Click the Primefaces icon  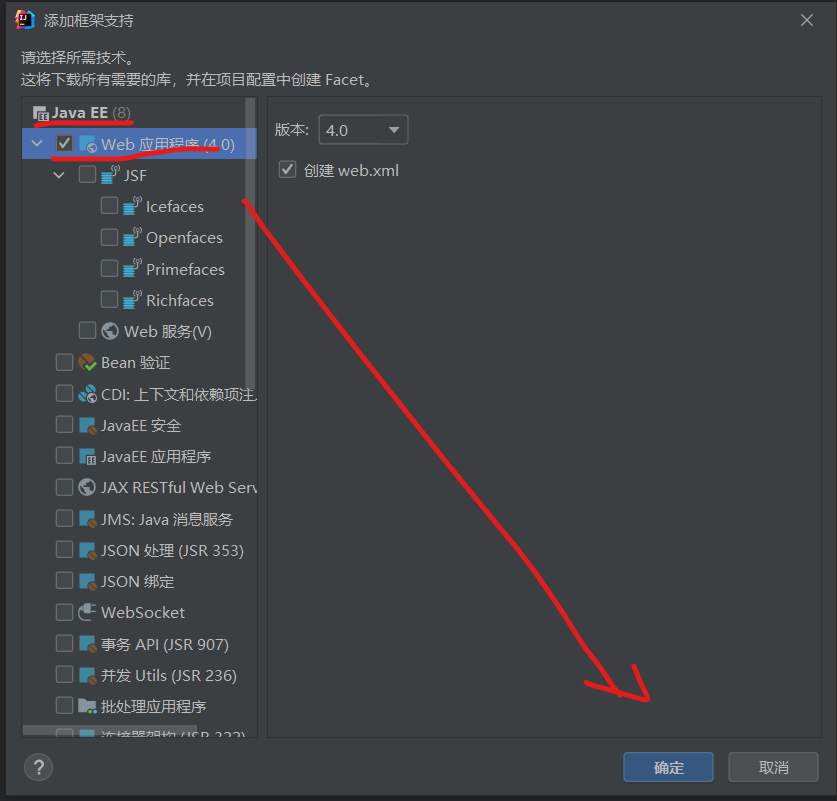tap(132, 268)
